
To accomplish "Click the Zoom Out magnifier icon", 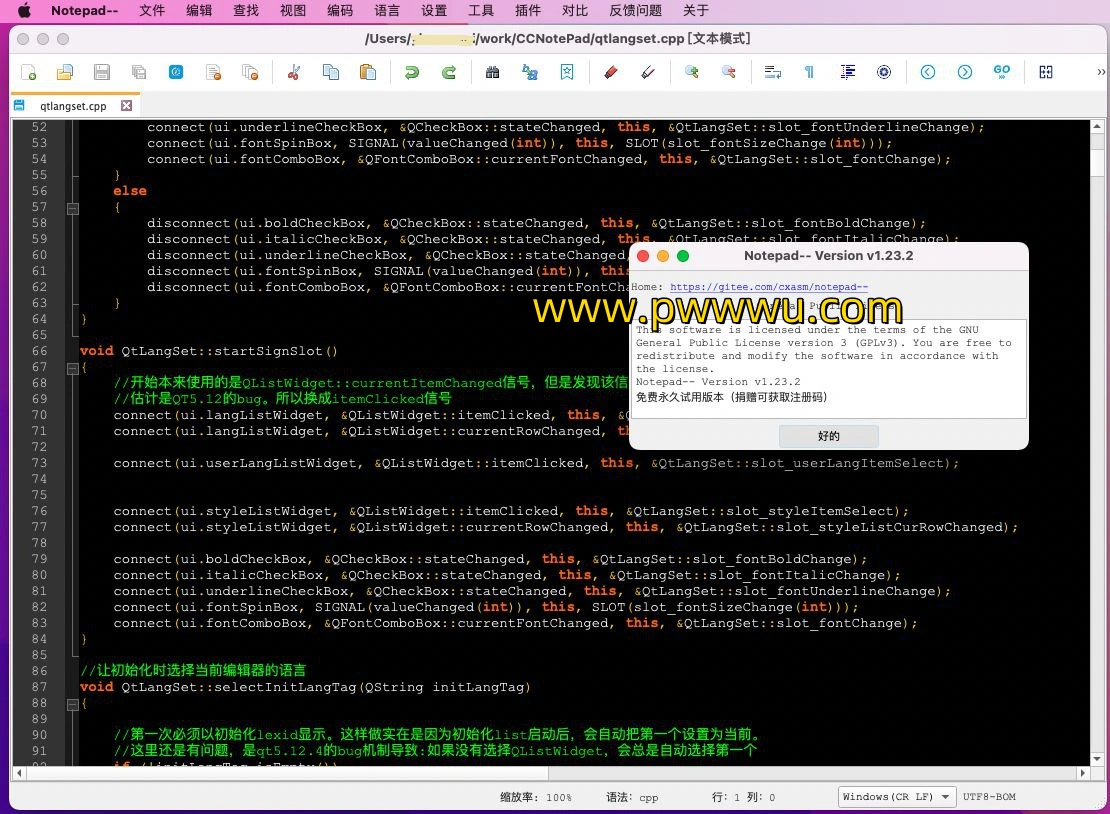I will click(x=728, y=72).
